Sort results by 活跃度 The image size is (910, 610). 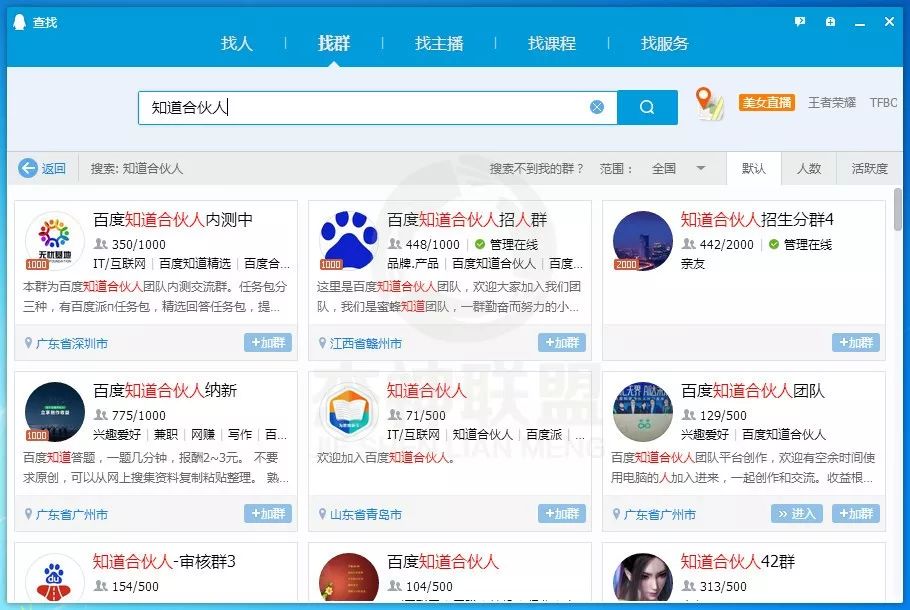(869, 169)
